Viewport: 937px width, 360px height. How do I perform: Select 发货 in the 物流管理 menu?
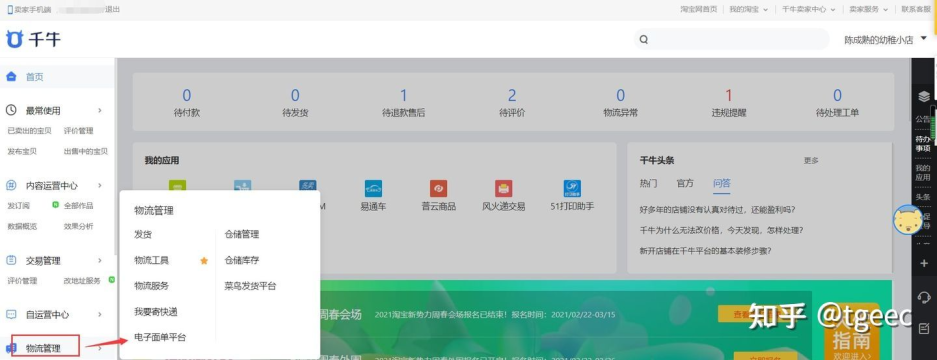coord(143,234)
